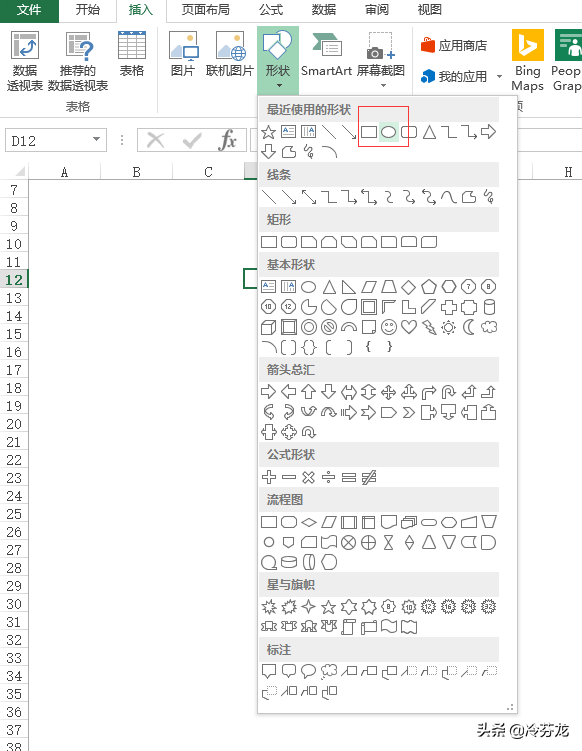Open the My Apps dropdown arrow

[500, 76]
